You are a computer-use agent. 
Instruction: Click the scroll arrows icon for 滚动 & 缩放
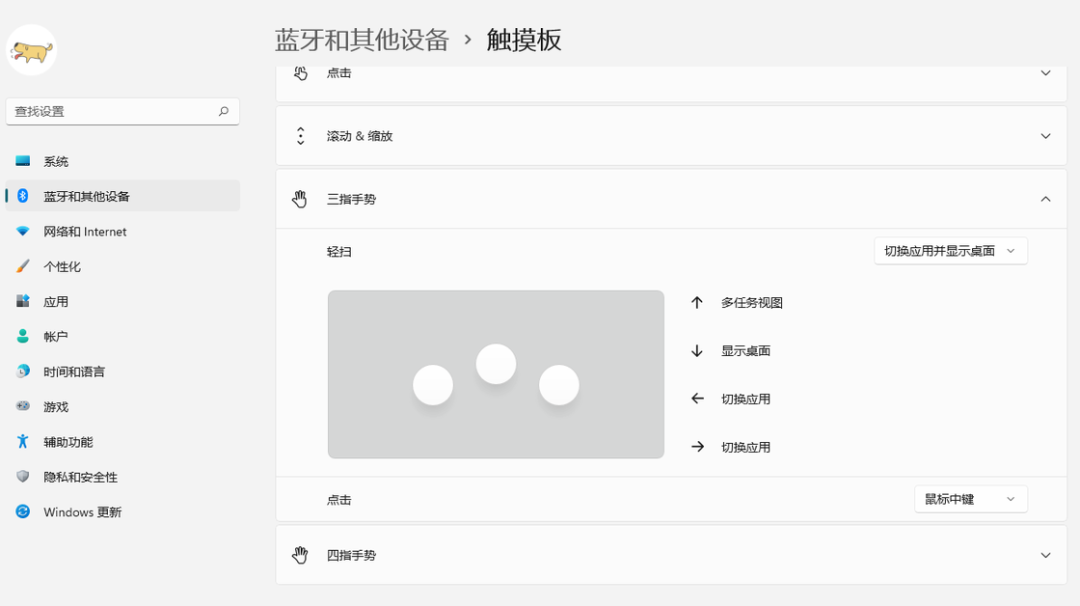300,136
